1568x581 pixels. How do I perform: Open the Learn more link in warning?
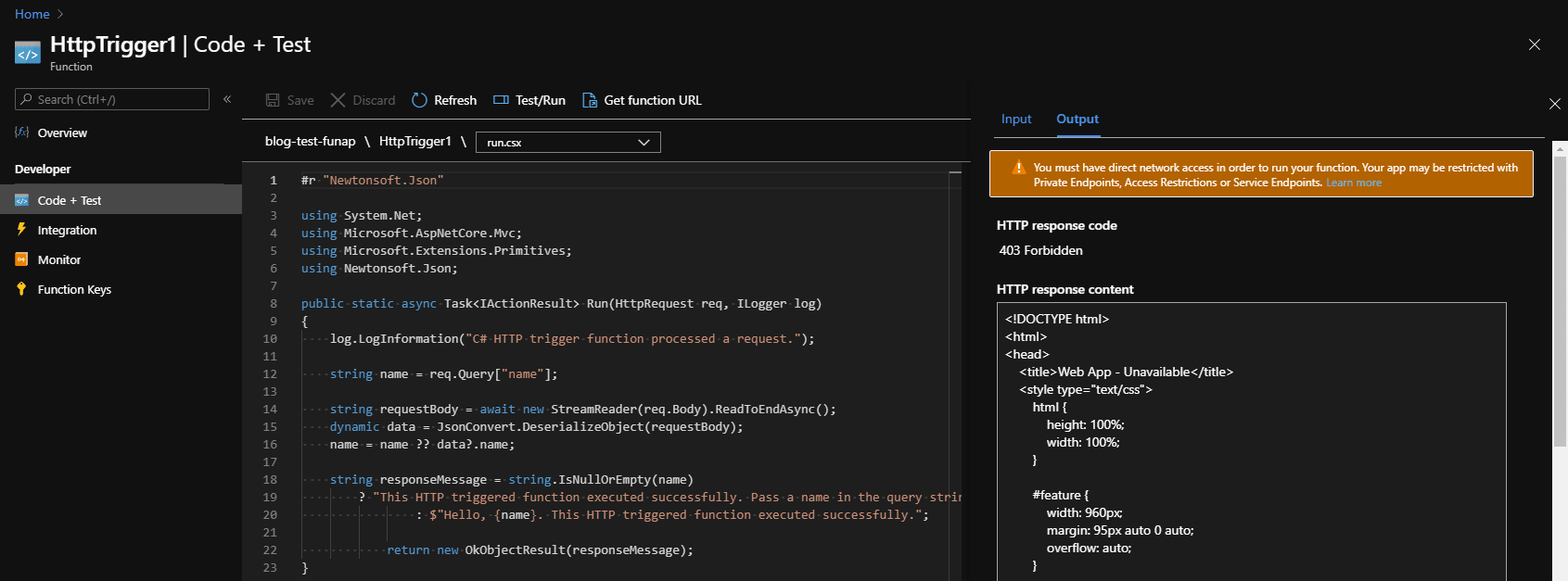tap(1354, 183)
